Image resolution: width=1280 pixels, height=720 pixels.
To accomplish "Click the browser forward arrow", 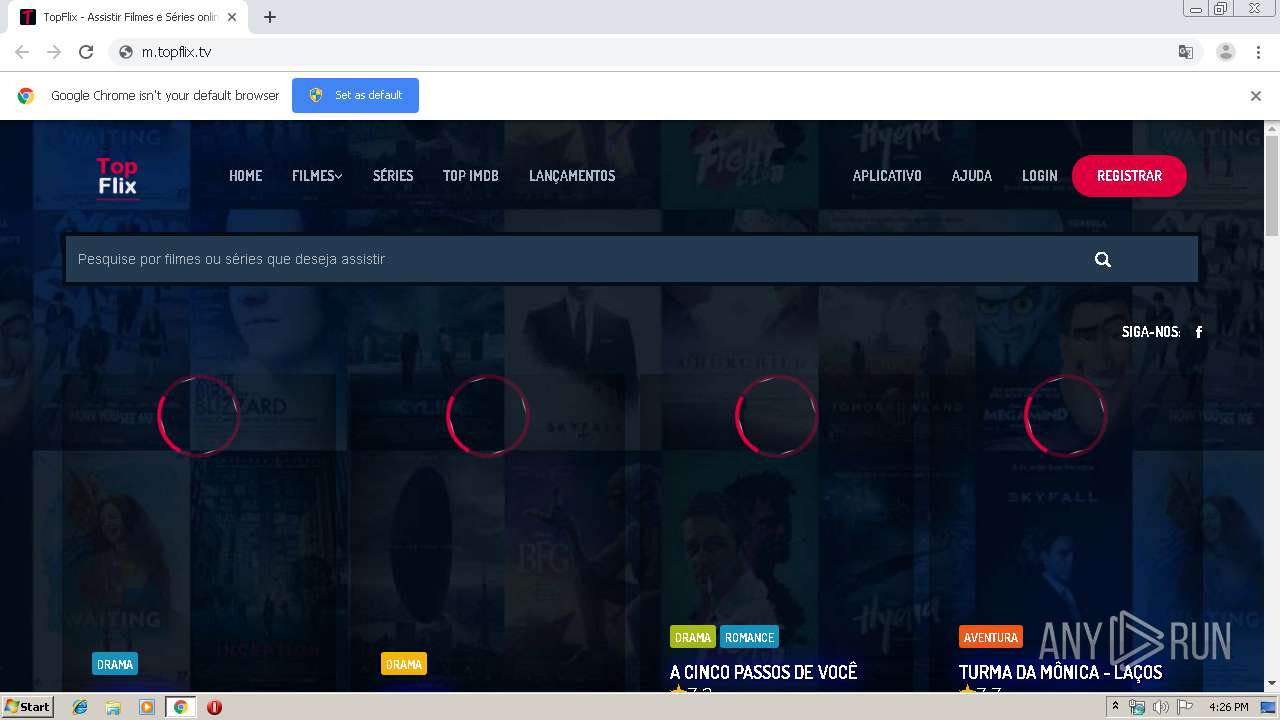I will (54, 52).
